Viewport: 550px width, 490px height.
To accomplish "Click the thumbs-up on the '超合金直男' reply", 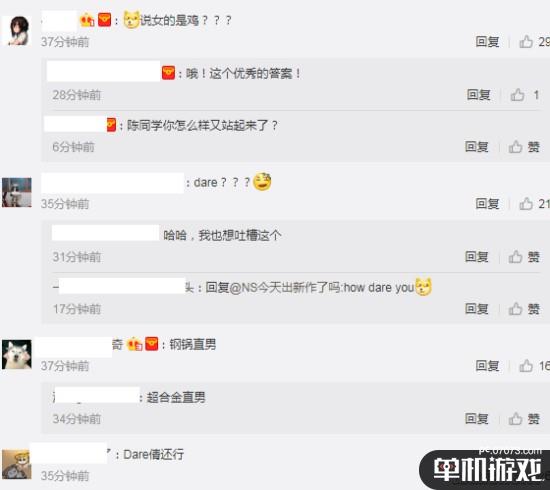I will point(516,418).
